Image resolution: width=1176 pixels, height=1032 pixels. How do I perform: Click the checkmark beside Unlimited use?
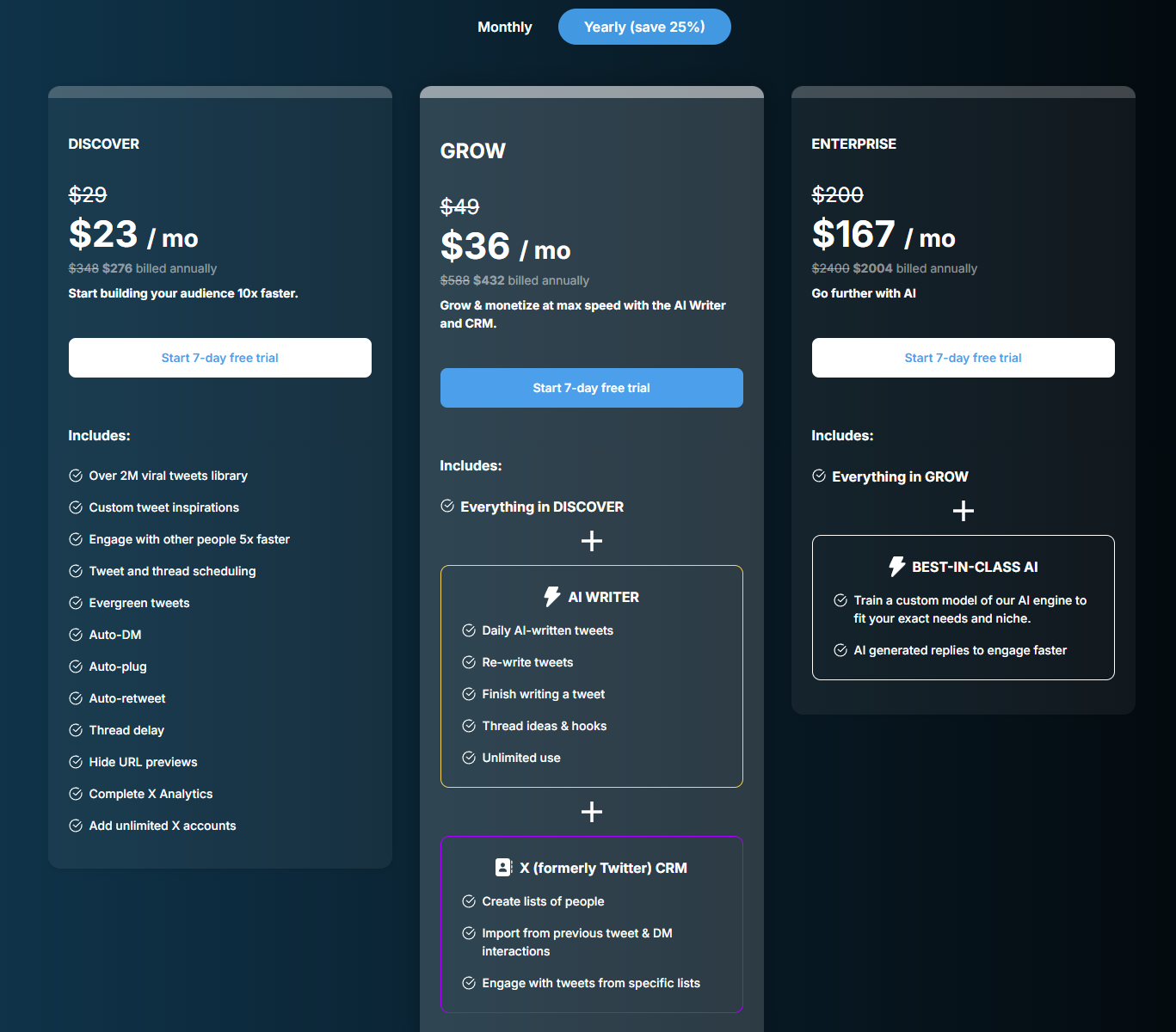click(468, 757)
